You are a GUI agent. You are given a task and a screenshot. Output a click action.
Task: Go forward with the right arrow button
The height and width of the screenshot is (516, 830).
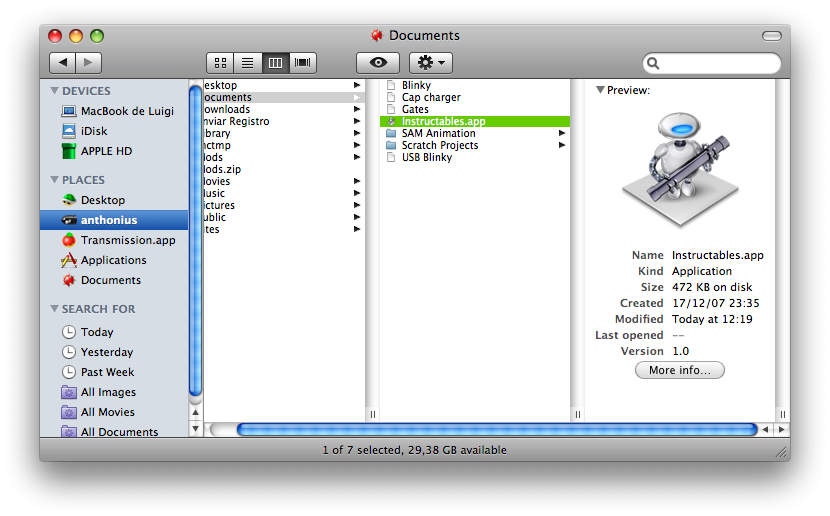point(88,63)
